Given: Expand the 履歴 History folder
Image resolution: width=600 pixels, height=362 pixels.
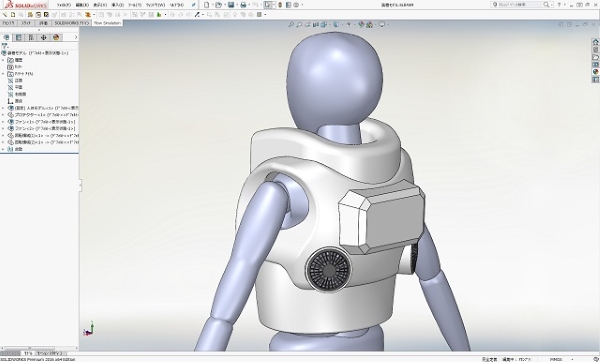Looking at the screenshot, I should coord(3,60).
